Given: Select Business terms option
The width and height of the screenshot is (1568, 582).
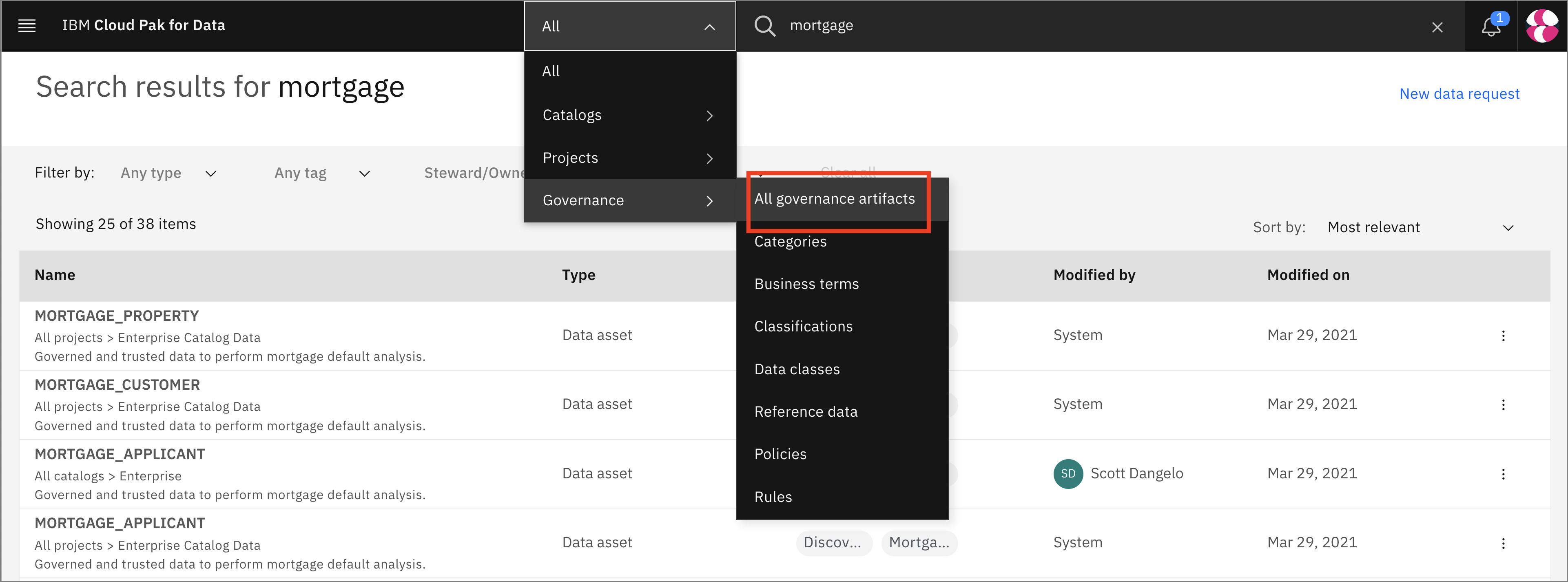Looking at the screenshot, I should click(x=842, y=284).
